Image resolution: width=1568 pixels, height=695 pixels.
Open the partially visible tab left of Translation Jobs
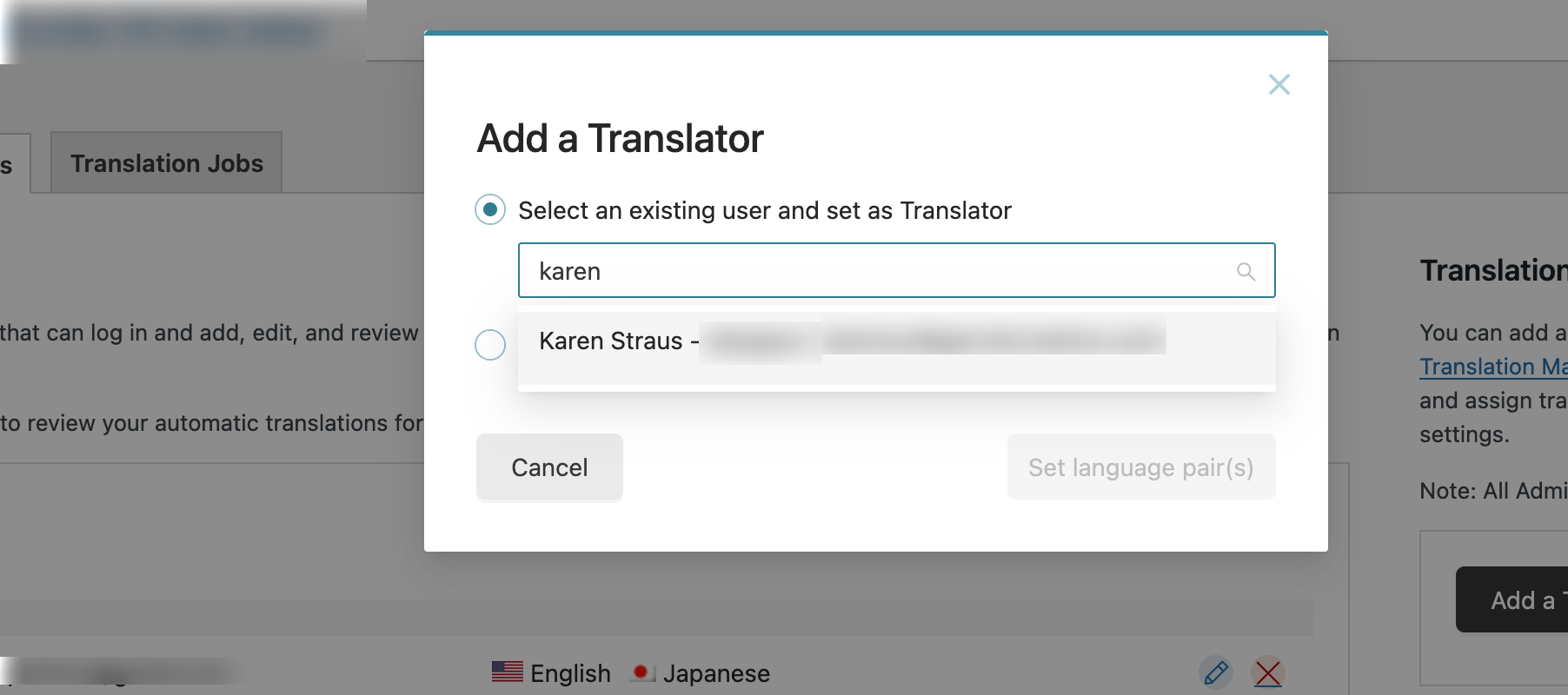[x=12, y=164]
